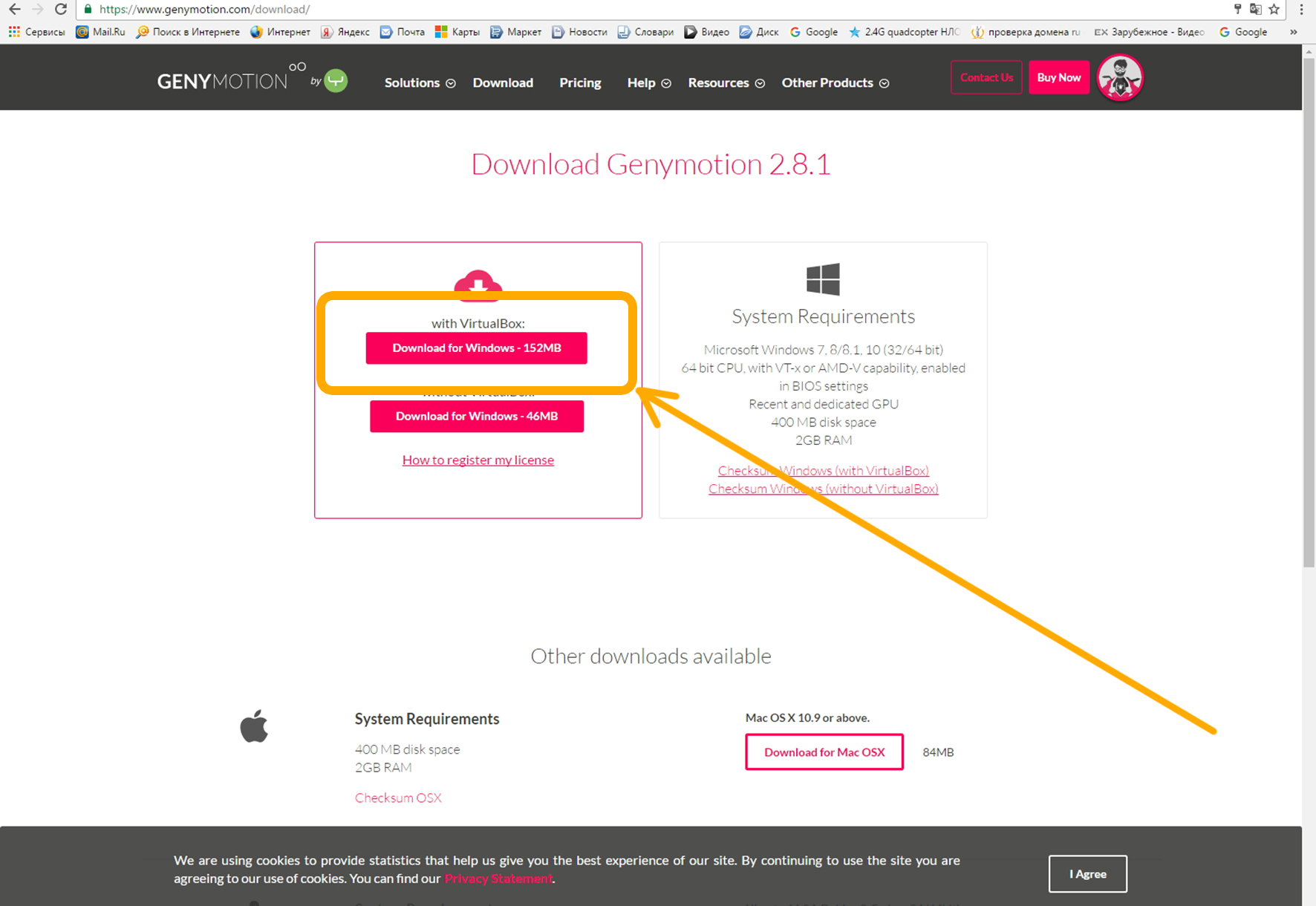This screenshot has height=906, width=1316.
Task: Click the 84MB file size text
Action: click(x=938, y=752)
